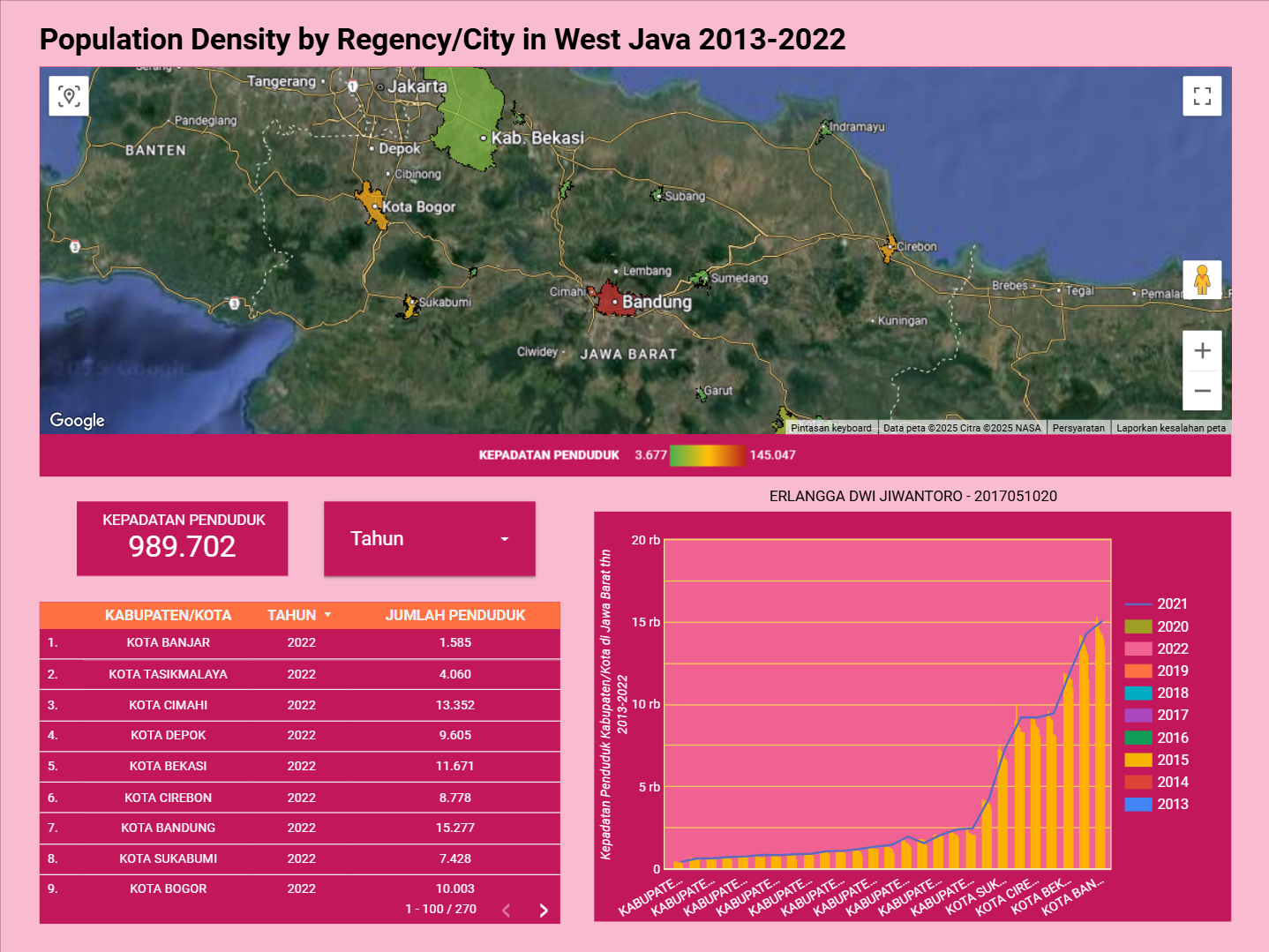
Task: Click pagination text 1 - 100 / 270
Action: [x=441, y=909]
